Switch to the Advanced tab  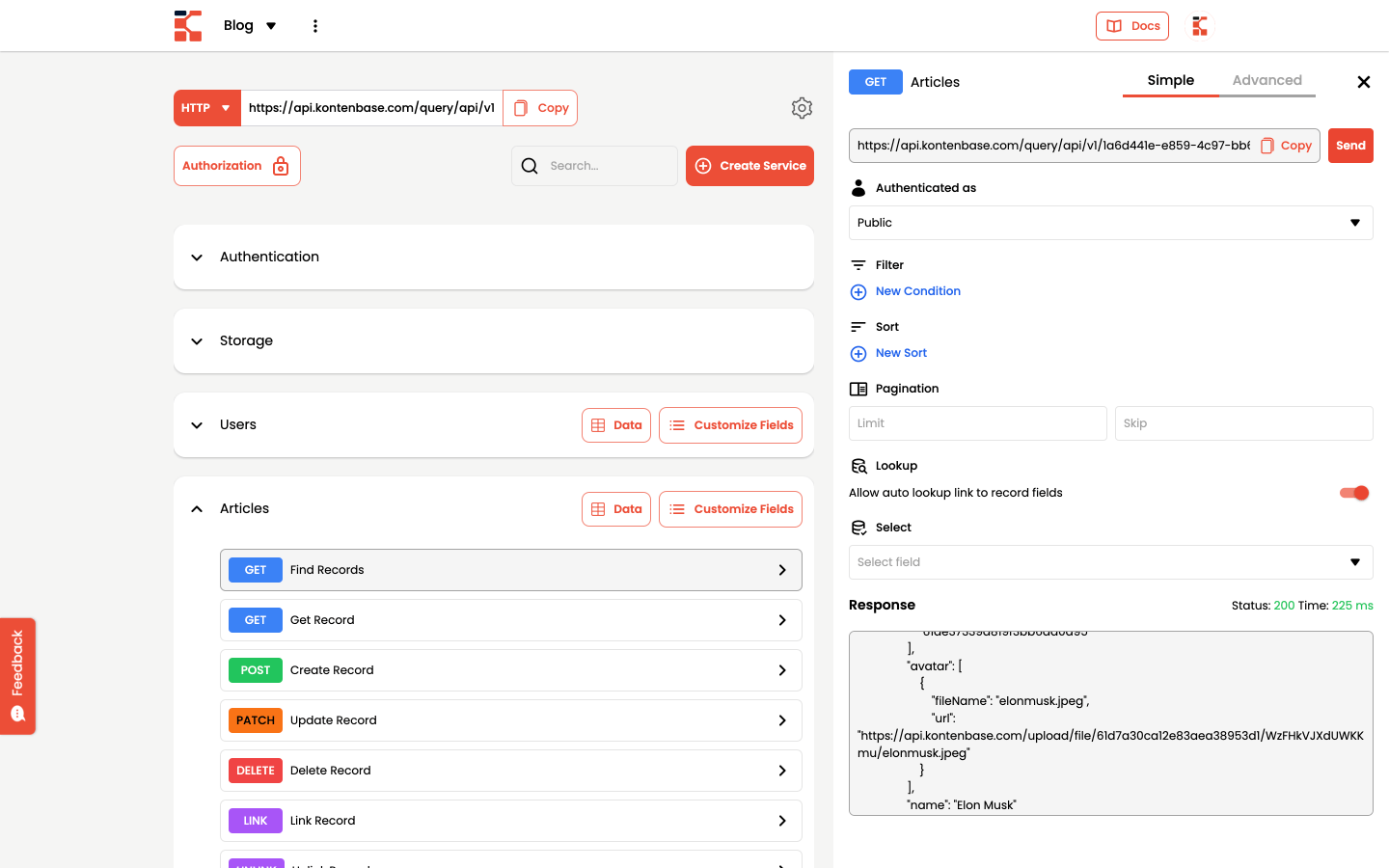pyautogui.click(x=1266, y=81)
